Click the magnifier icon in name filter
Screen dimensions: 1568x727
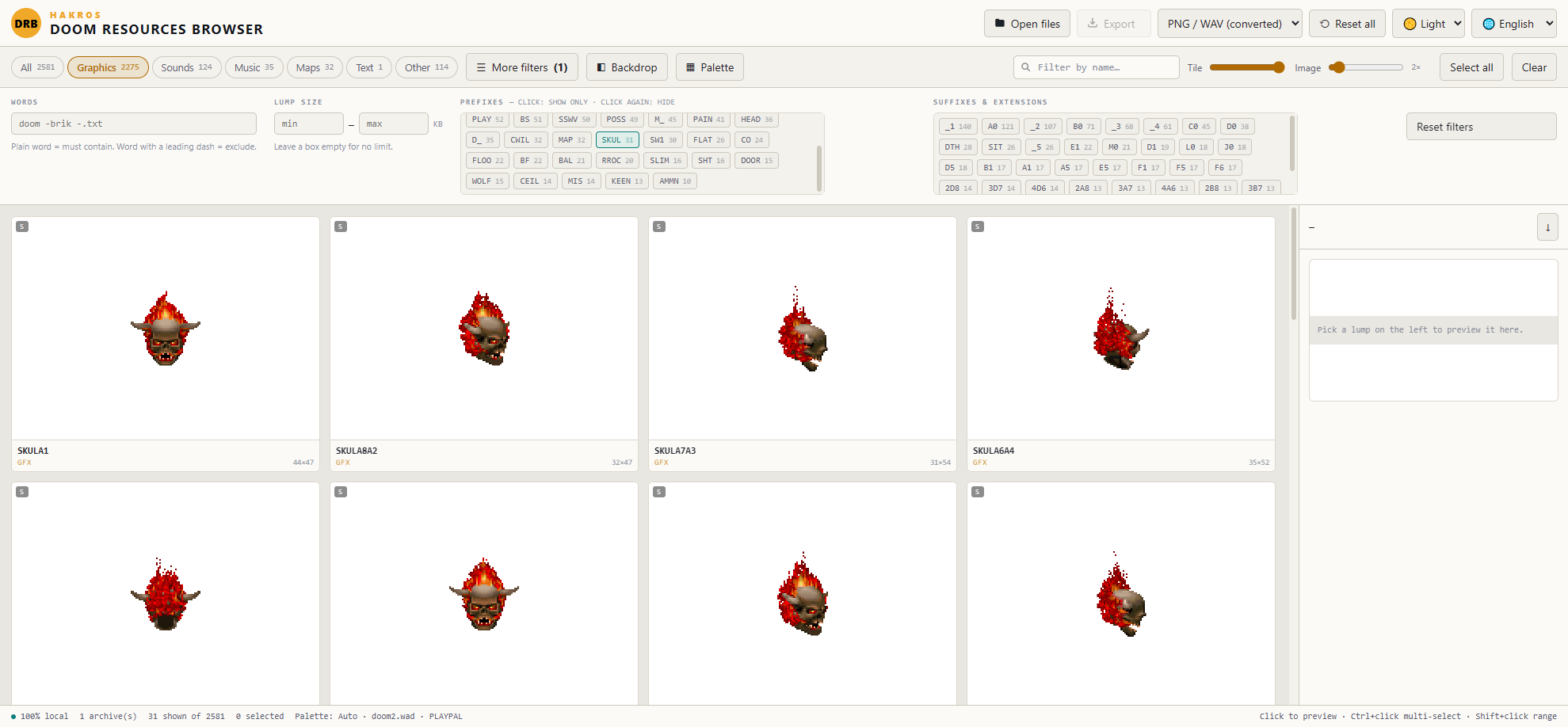[1026, 67]
